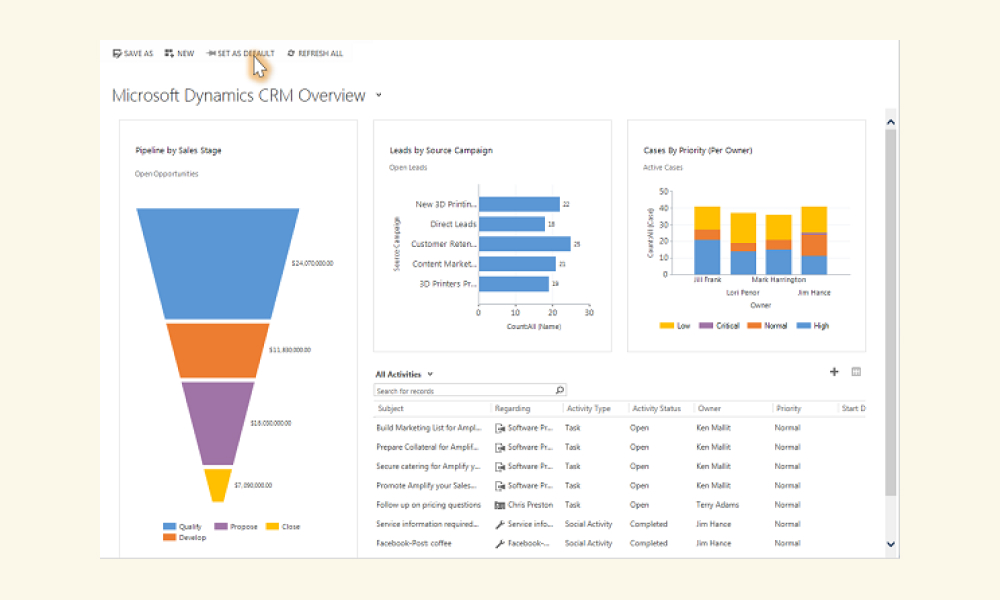Viewport: 1000px width, 600px height.
Task: Open Follow up on pricing questions activity
Action: pyautogui.click(x=429, y=504)
